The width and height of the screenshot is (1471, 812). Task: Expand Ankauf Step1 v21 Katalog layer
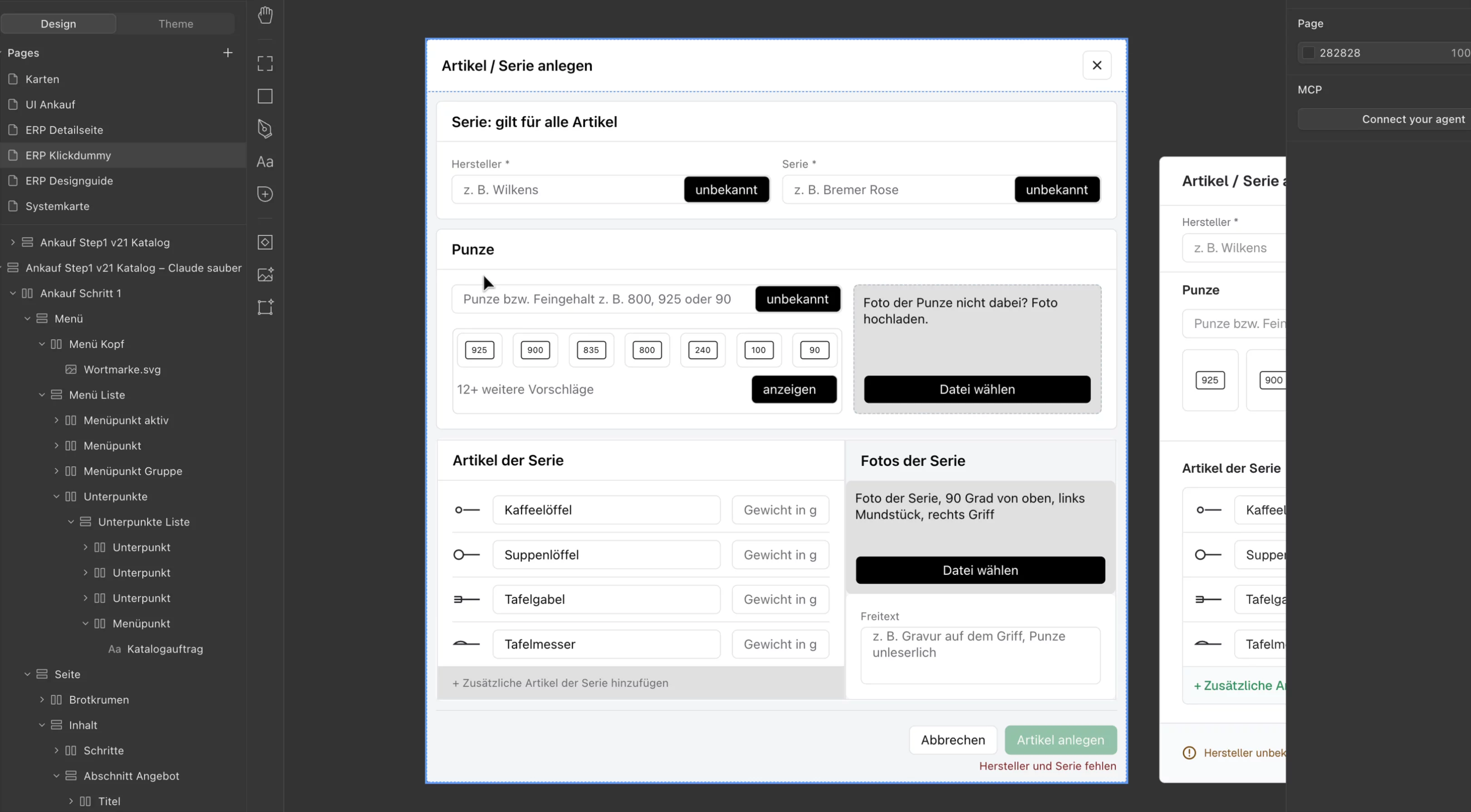13,242
